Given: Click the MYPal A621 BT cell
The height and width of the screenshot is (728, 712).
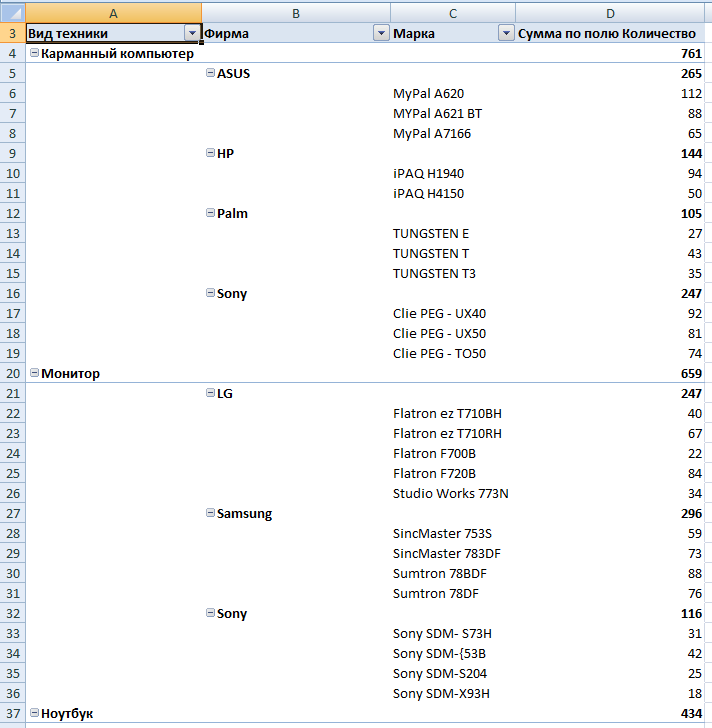Looking at the screenshot, I should click(453, 113).
